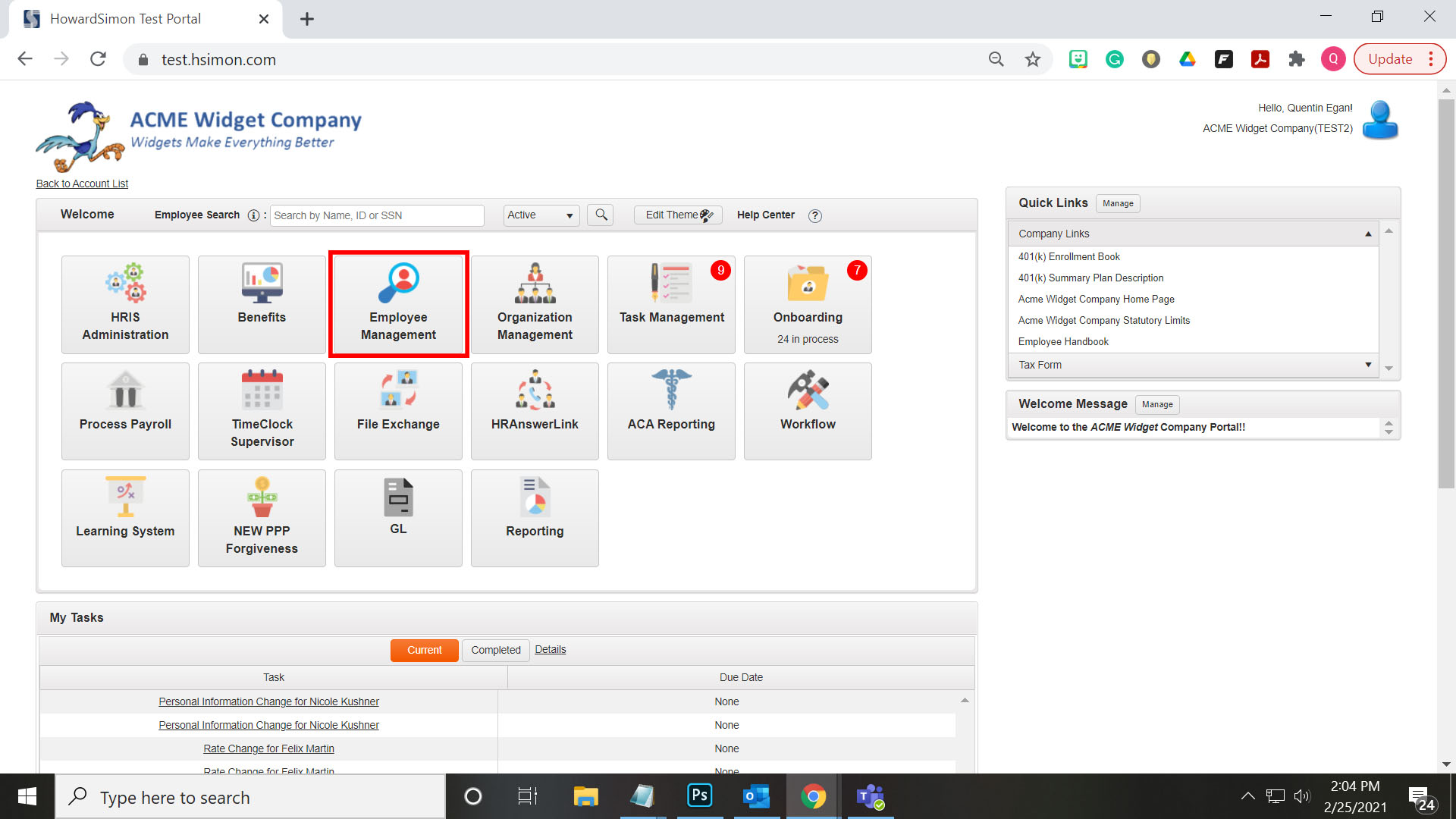Select Organization Management
Viewport: 1456px width, 819px height.
coord(535,304)
